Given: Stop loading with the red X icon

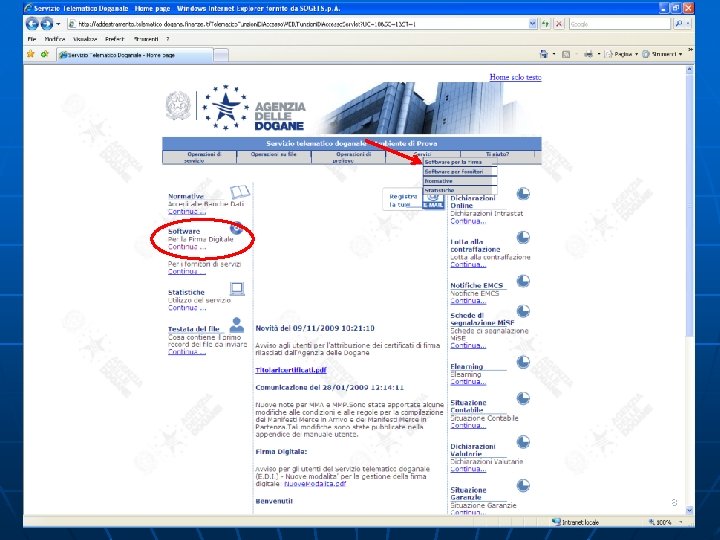Looking at the screenshot, I should 559,24.
